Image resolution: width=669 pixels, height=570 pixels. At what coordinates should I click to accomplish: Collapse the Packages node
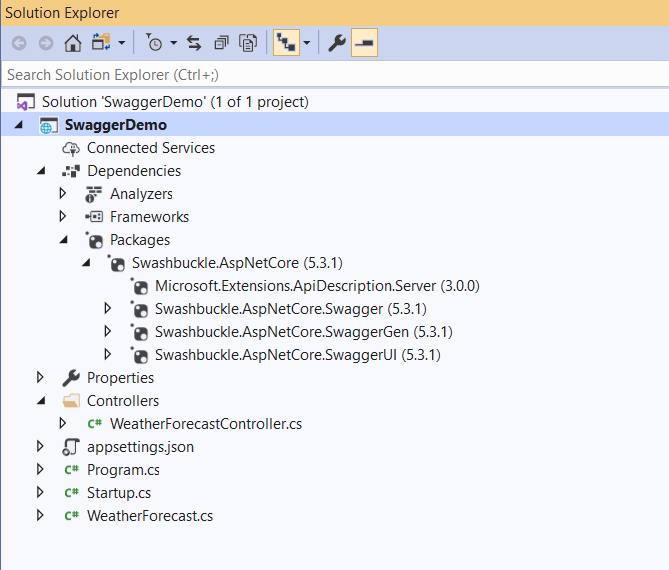point(64,240)
